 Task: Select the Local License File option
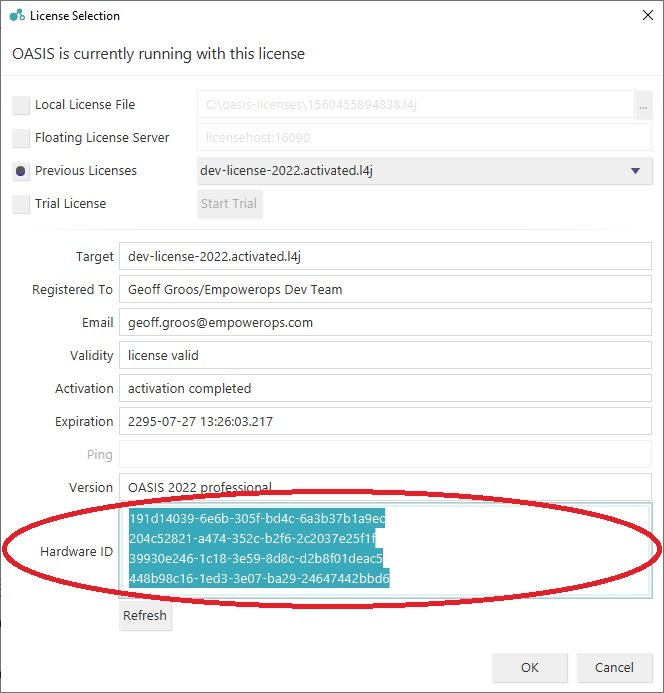[21, 105]
